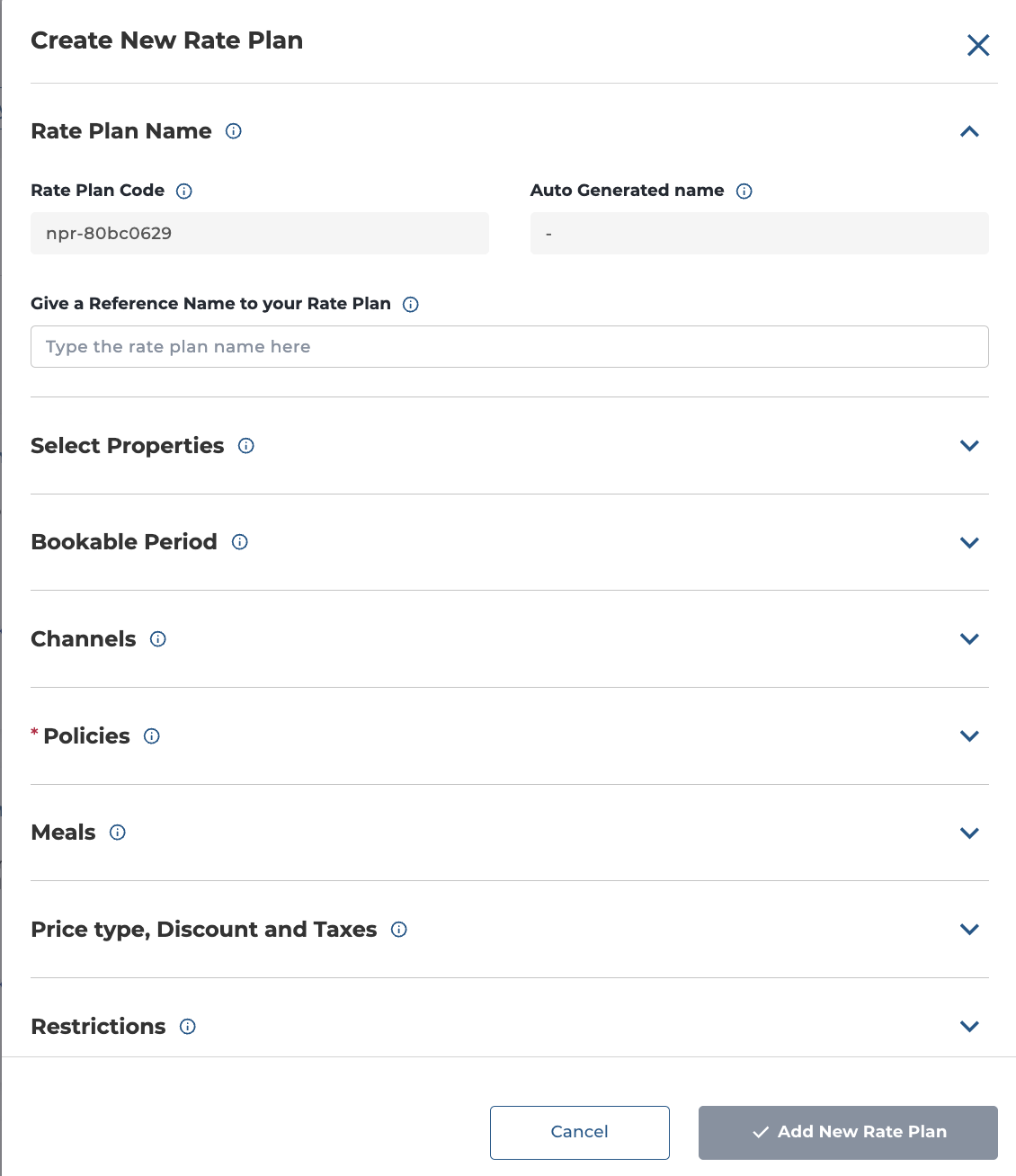
Task: Click info icon next to Rate Plan Name
Action: pos(234,131)
